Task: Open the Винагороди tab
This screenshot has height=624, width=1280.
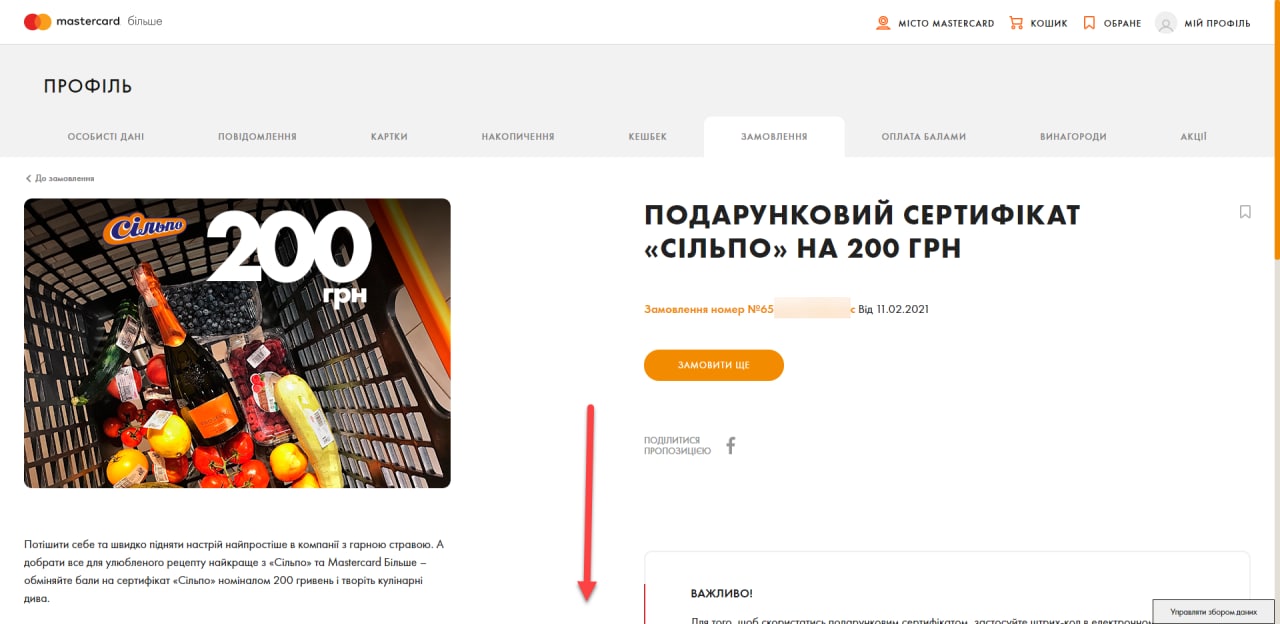Action: point(1073,137)
